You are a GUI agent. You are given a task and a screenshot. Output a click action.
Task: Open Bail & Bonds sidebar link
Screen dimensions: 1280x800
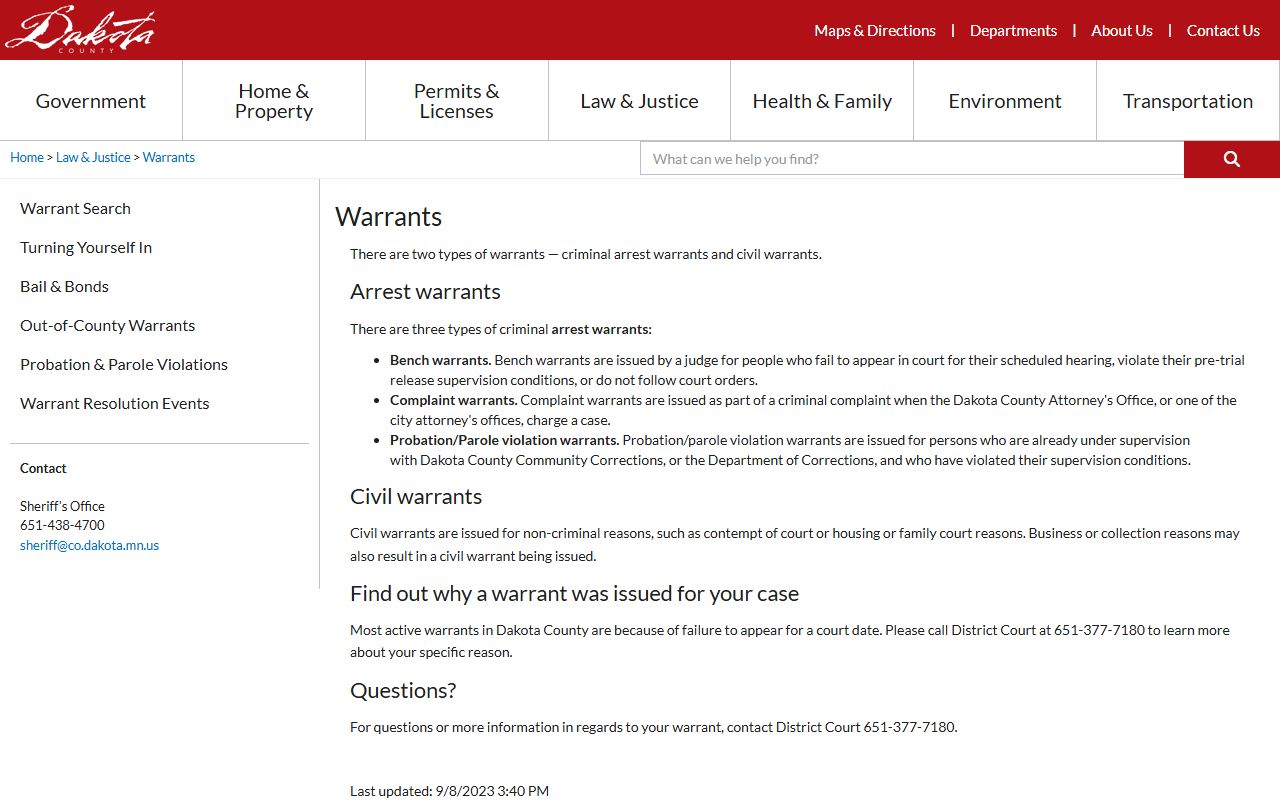coord(64,286)
